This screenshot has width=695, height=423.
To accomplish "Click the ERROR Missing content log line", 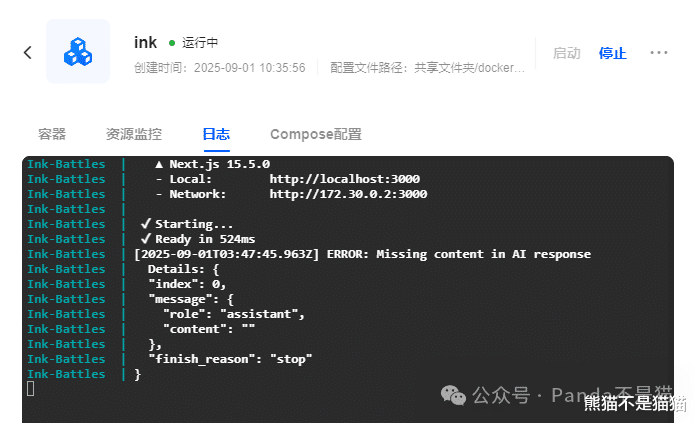I will tap(362, 254).
